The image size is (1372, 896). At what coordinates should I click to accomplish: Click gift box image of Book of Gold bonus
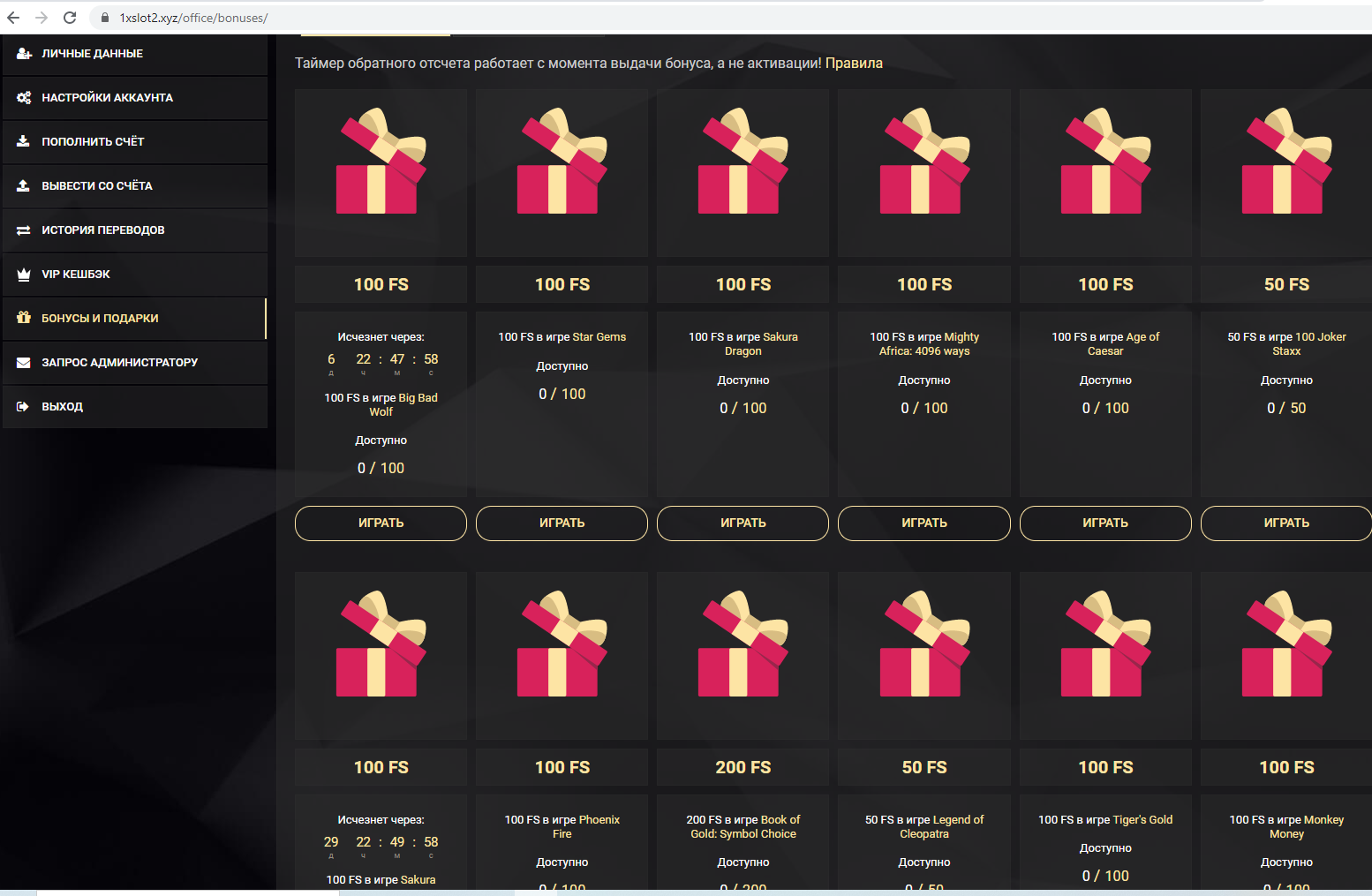click(x=743, y=644)
